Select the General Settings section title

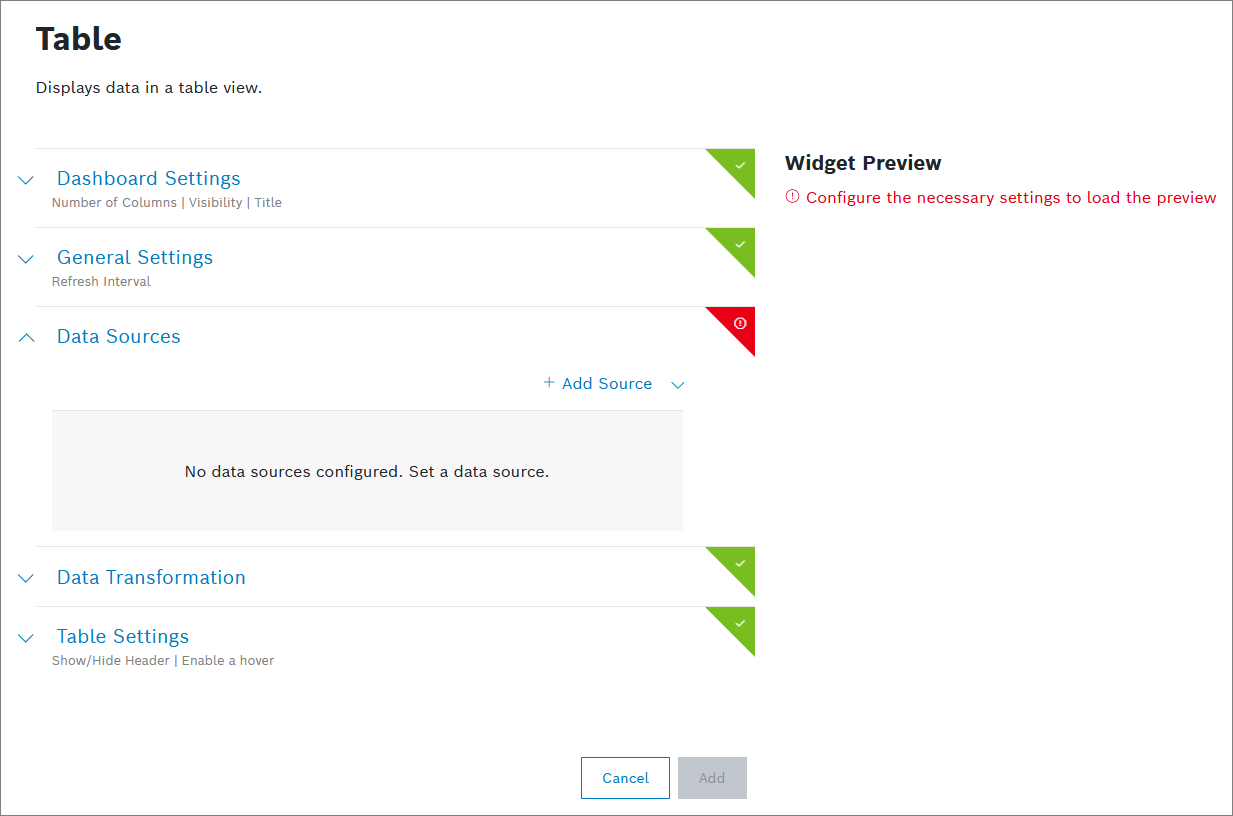pos(135,258)
